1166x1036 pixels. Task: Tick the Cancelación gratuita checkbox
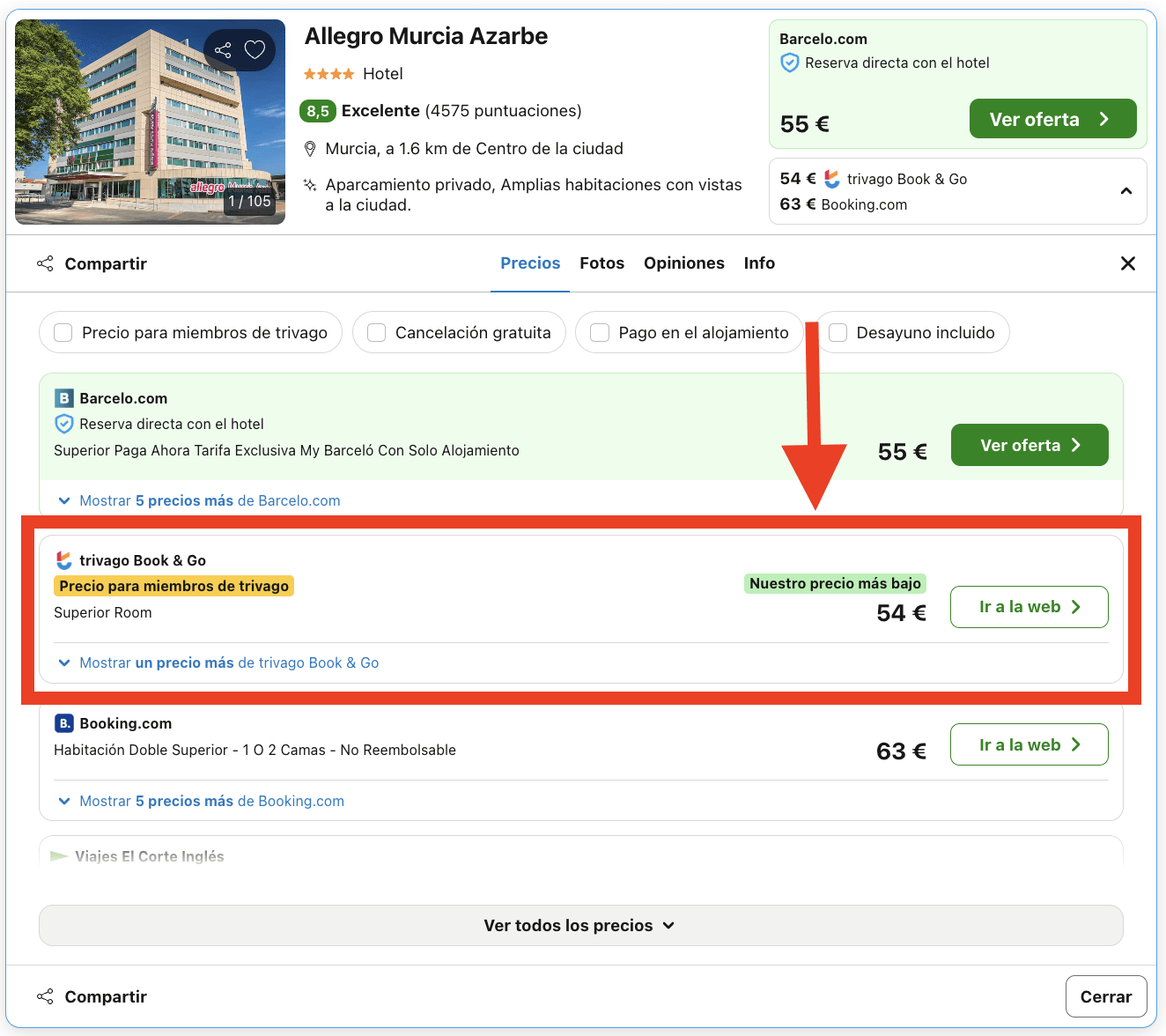click(x=377, y=332)
